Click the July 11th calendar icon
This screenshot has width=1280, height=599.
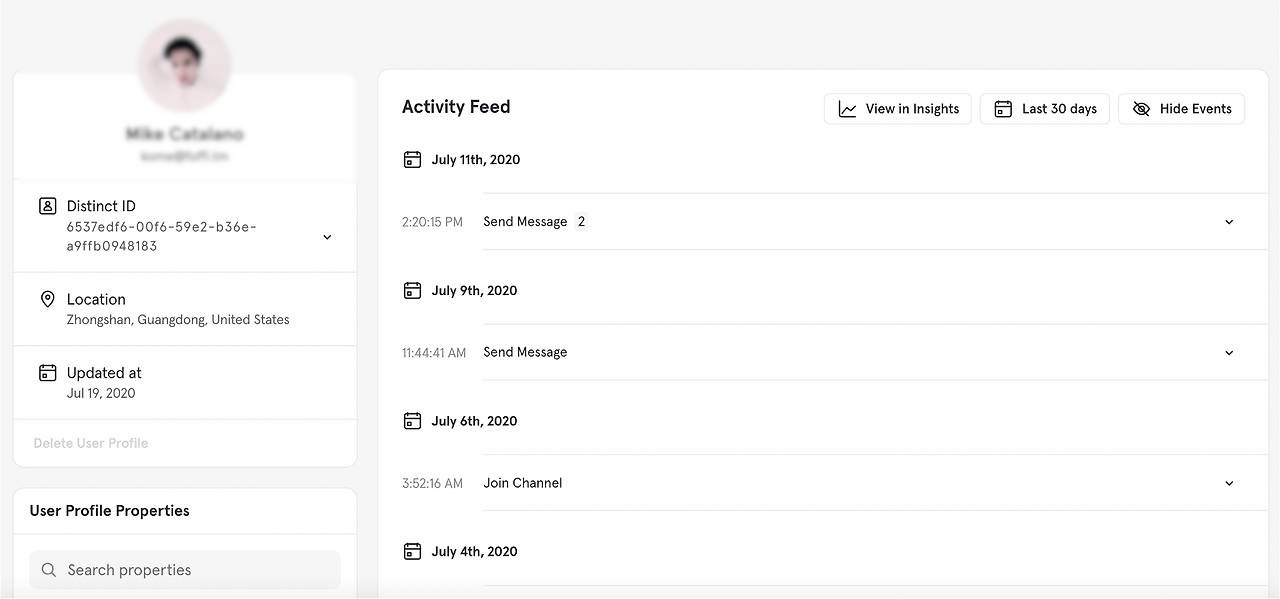412,159
